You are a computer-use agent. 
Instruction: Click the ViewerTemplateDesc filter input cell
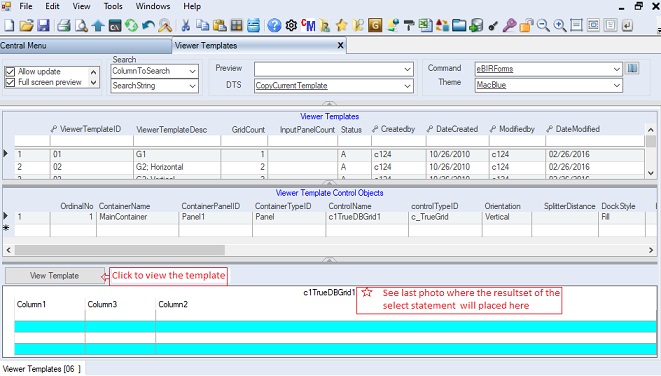[177, 141]
